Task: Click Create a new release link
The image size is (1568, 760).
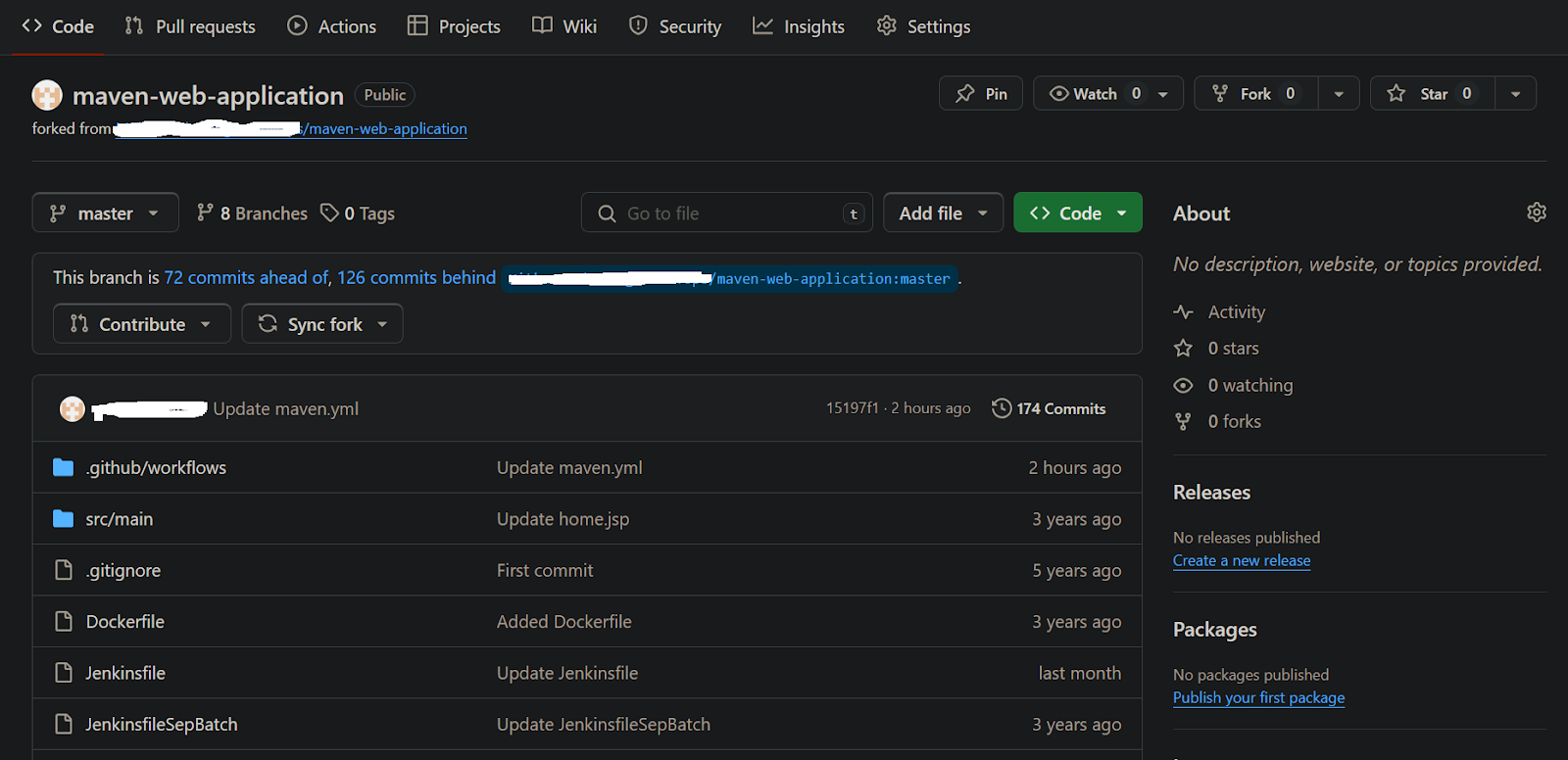Action: [x=1242, y=560]
